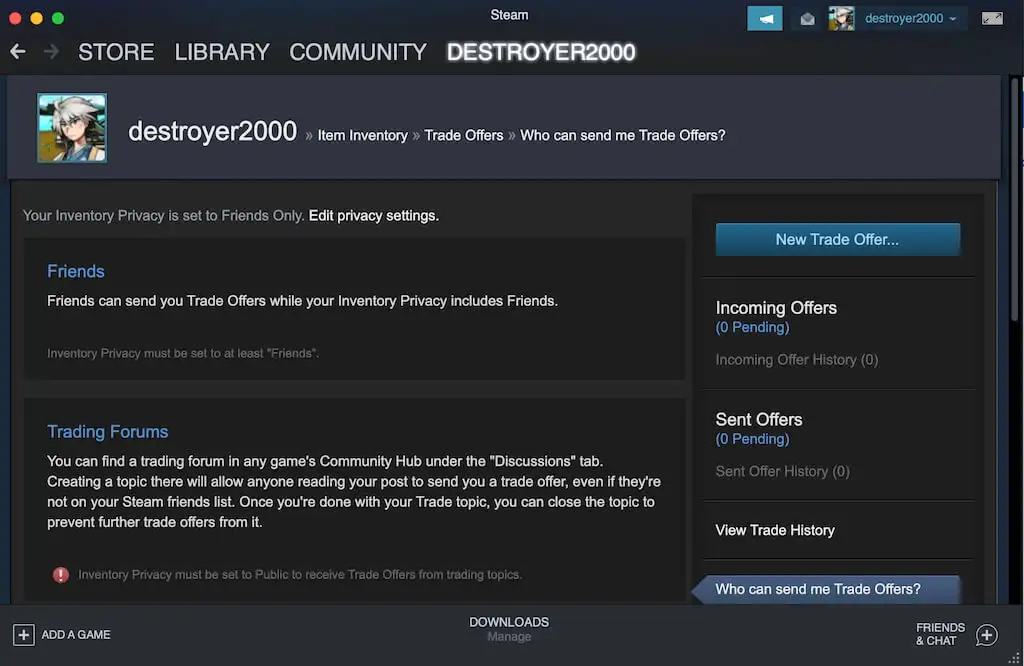
Task: Click the Trading Forums heading
Action: tap(108, 432)
